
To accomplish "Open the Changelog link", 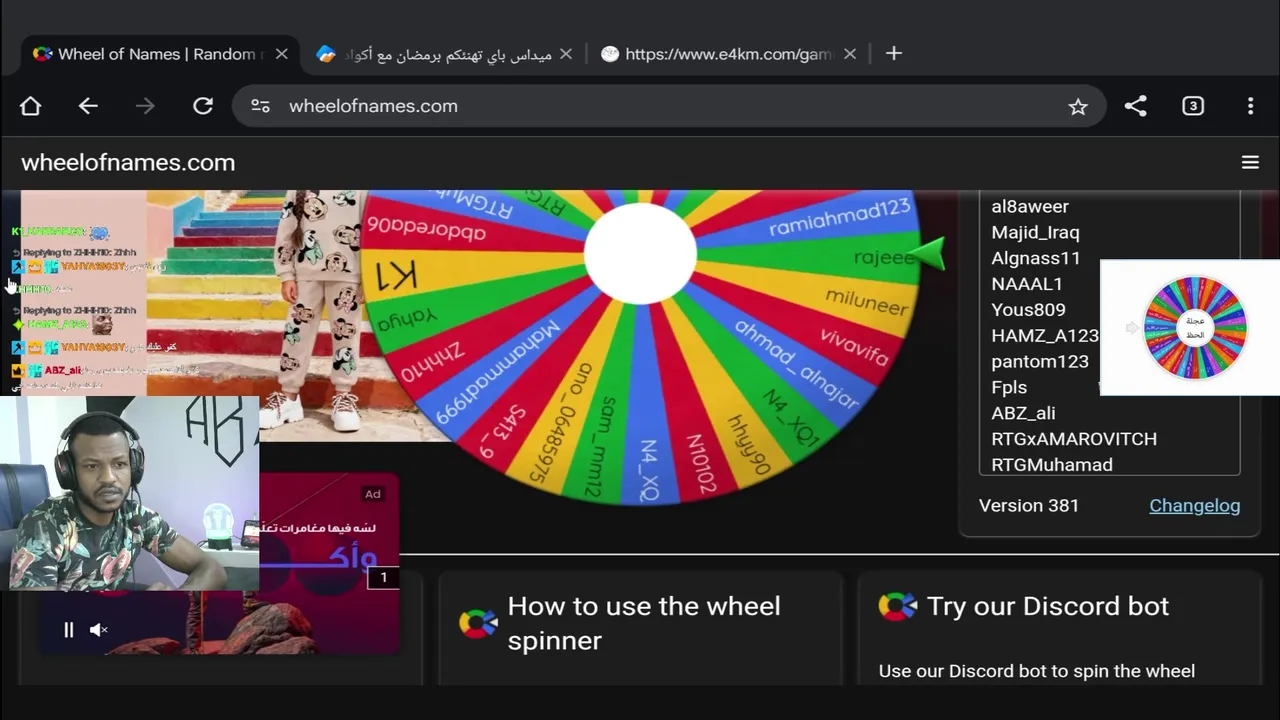I will [1194, 505].
